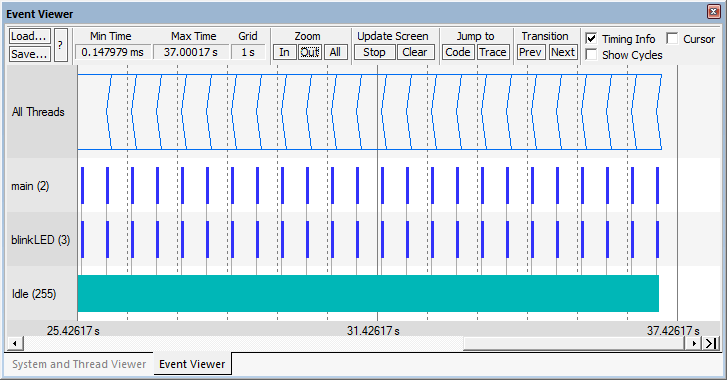Click the horizontal scrollbar thumb
Viewport: 727px width, 380px height.
tap(574, 343)
